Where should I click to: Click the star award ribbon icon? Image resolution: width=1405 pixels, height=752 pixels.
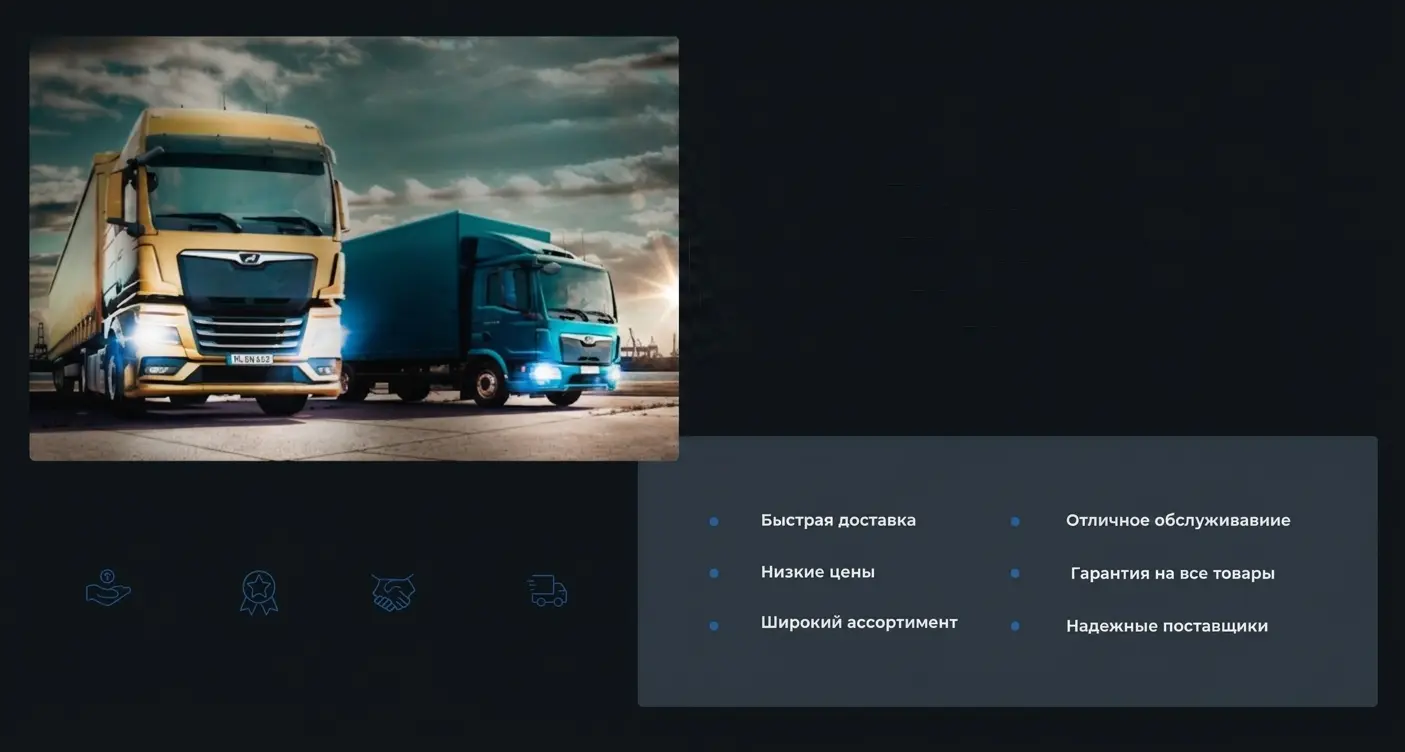click(x=259, y=592)
